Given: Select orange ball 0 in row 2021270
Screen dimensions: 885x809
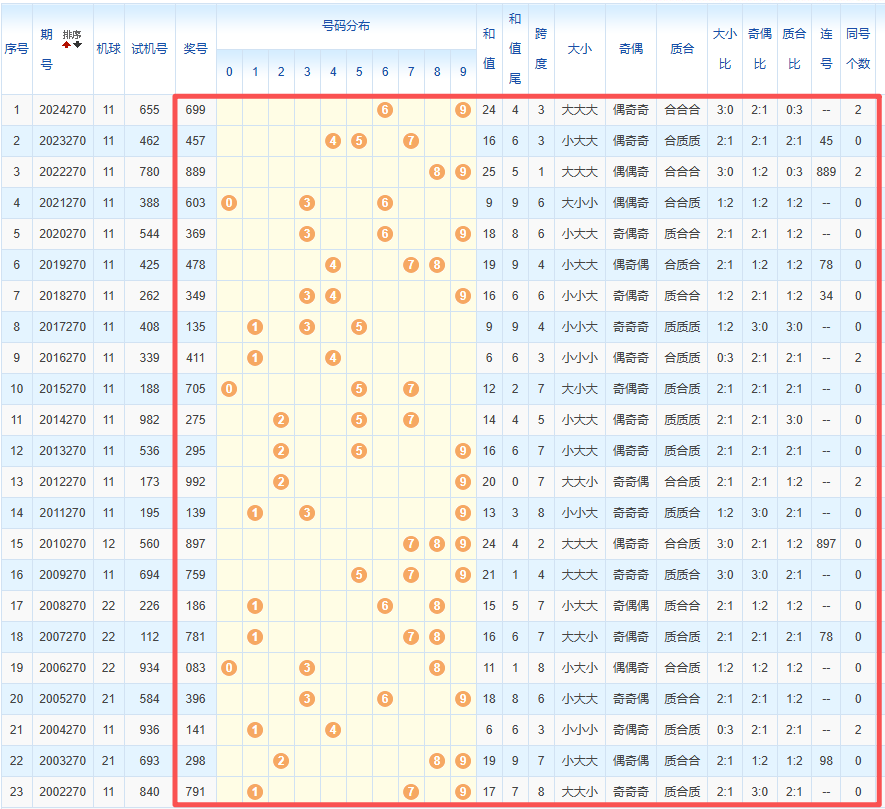Looking at the screenshot, I should point(229,203).
